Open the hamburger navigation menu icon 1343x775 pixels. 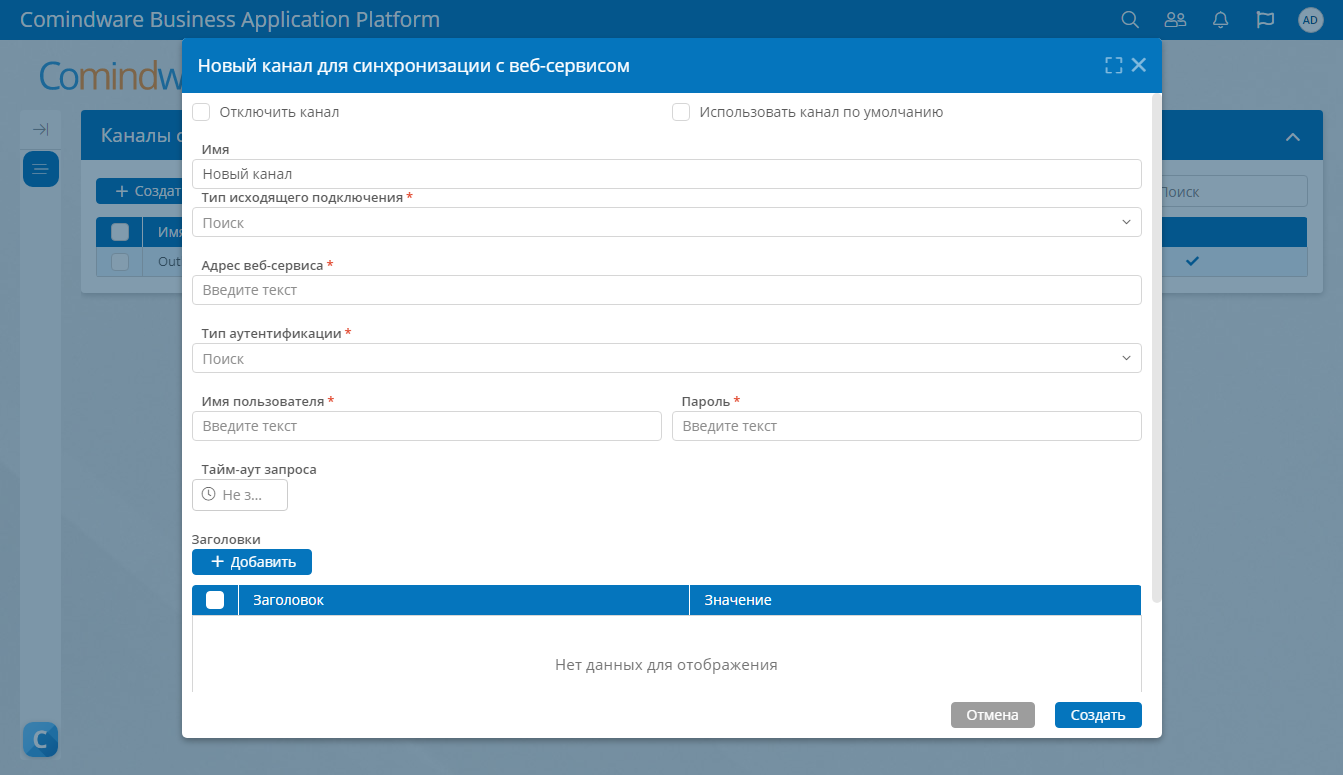41,168
